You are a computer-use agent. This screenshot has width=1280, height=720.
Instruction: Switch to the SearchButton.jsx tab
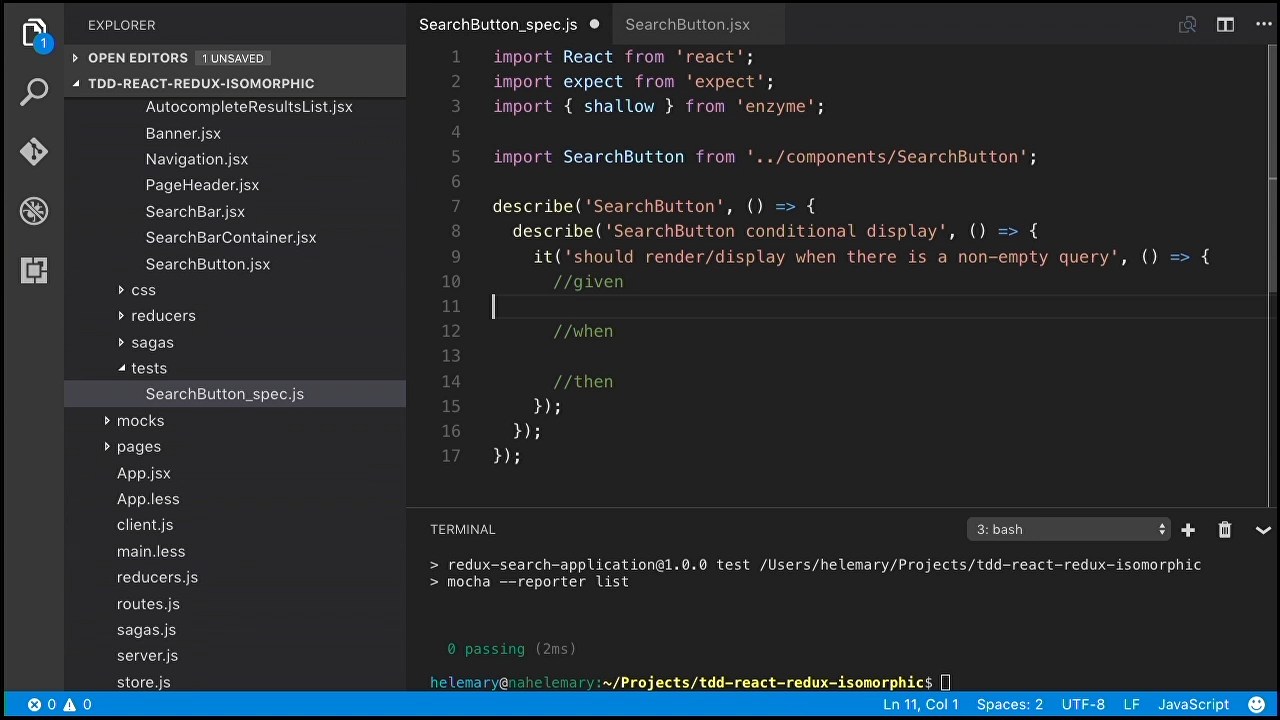688,25
